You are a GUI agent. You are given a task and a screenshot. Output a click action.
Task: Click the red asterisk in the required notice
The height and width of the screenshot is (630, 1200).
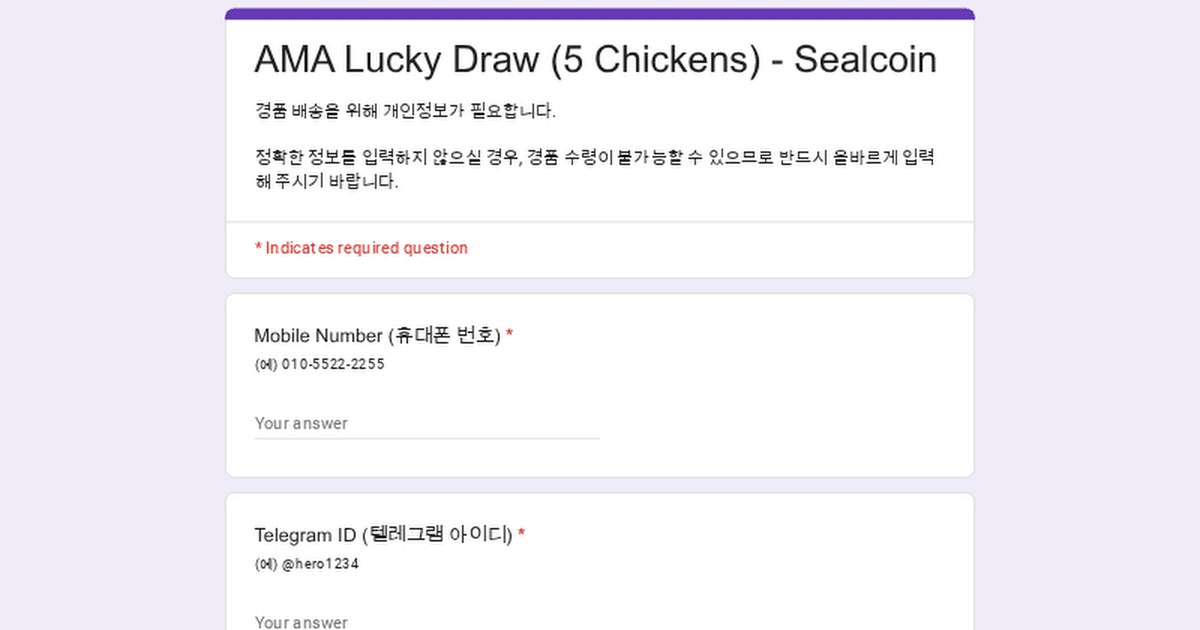[258, 248]
